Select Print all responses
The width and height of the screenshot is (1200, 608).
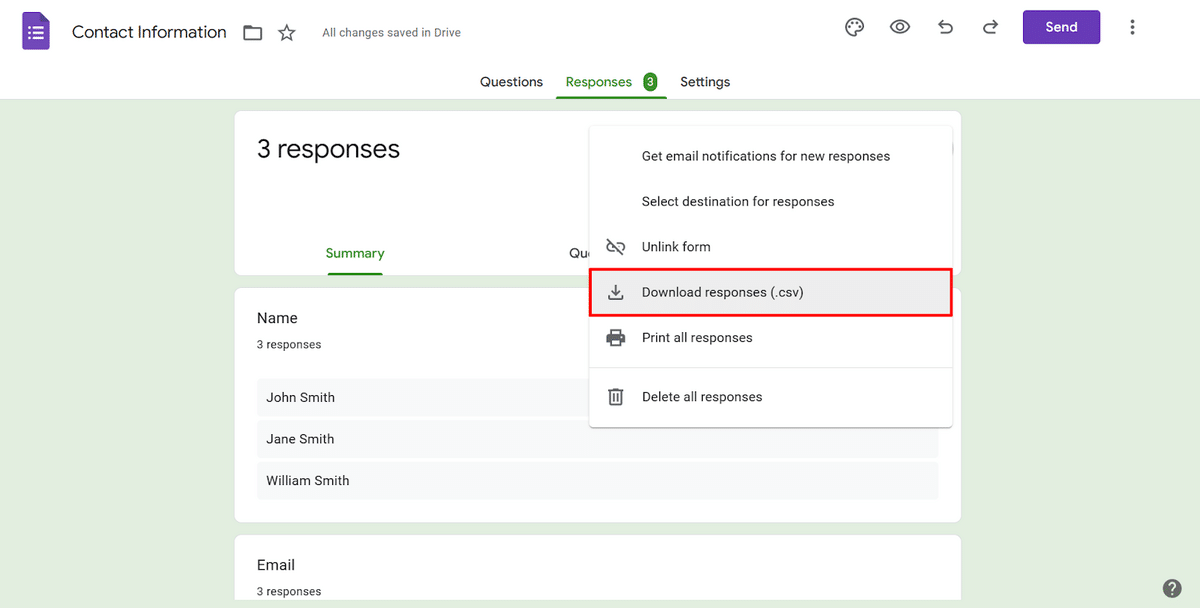697,337
